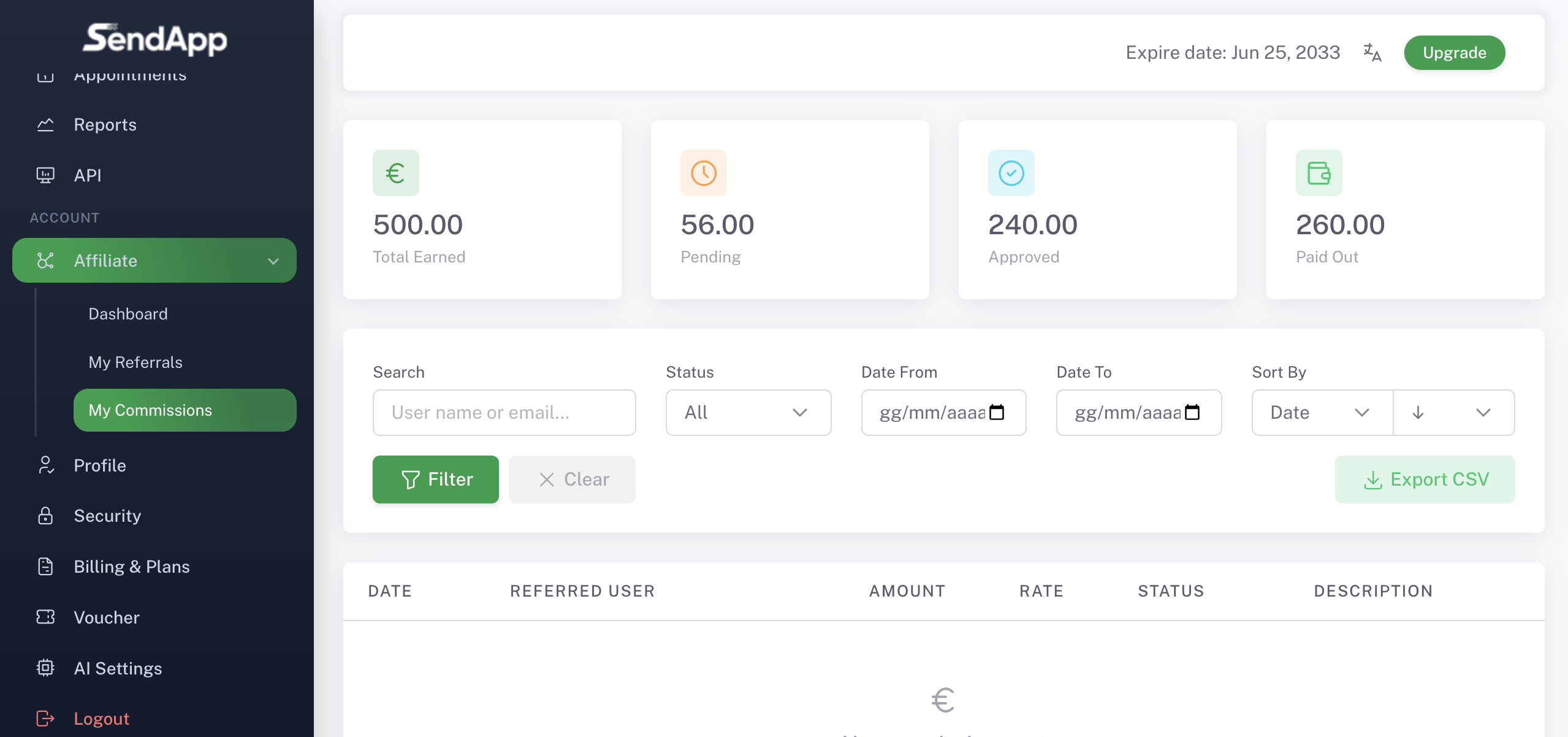Viewport: 1568px width, 737px height.
Task: Focus the user name or email search field
Action: 504,412
